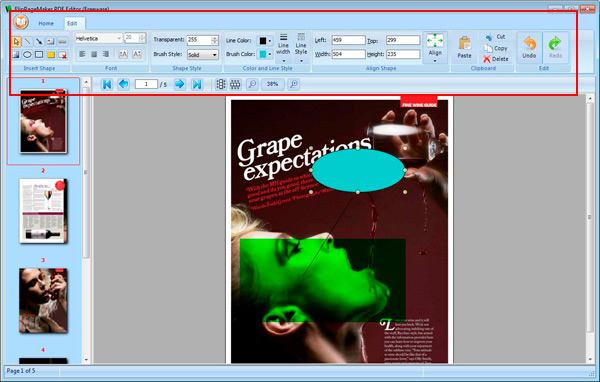Increase font size with the larger A icon
Screen dimensions: 600x382
pos(123,54)
